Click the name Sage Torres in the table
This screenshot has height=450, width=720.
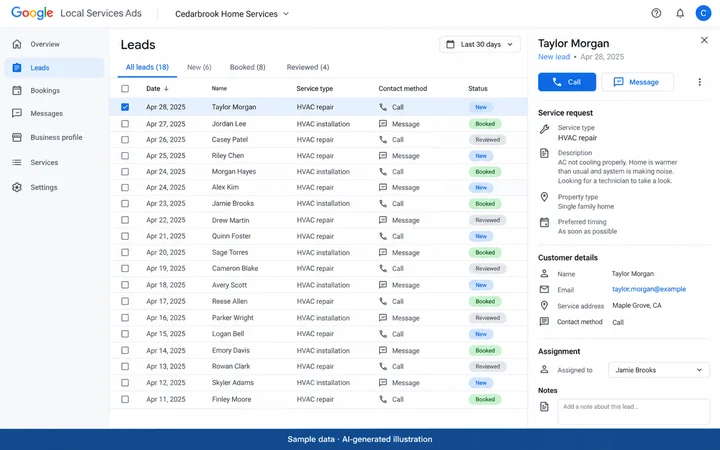[230, 253]
